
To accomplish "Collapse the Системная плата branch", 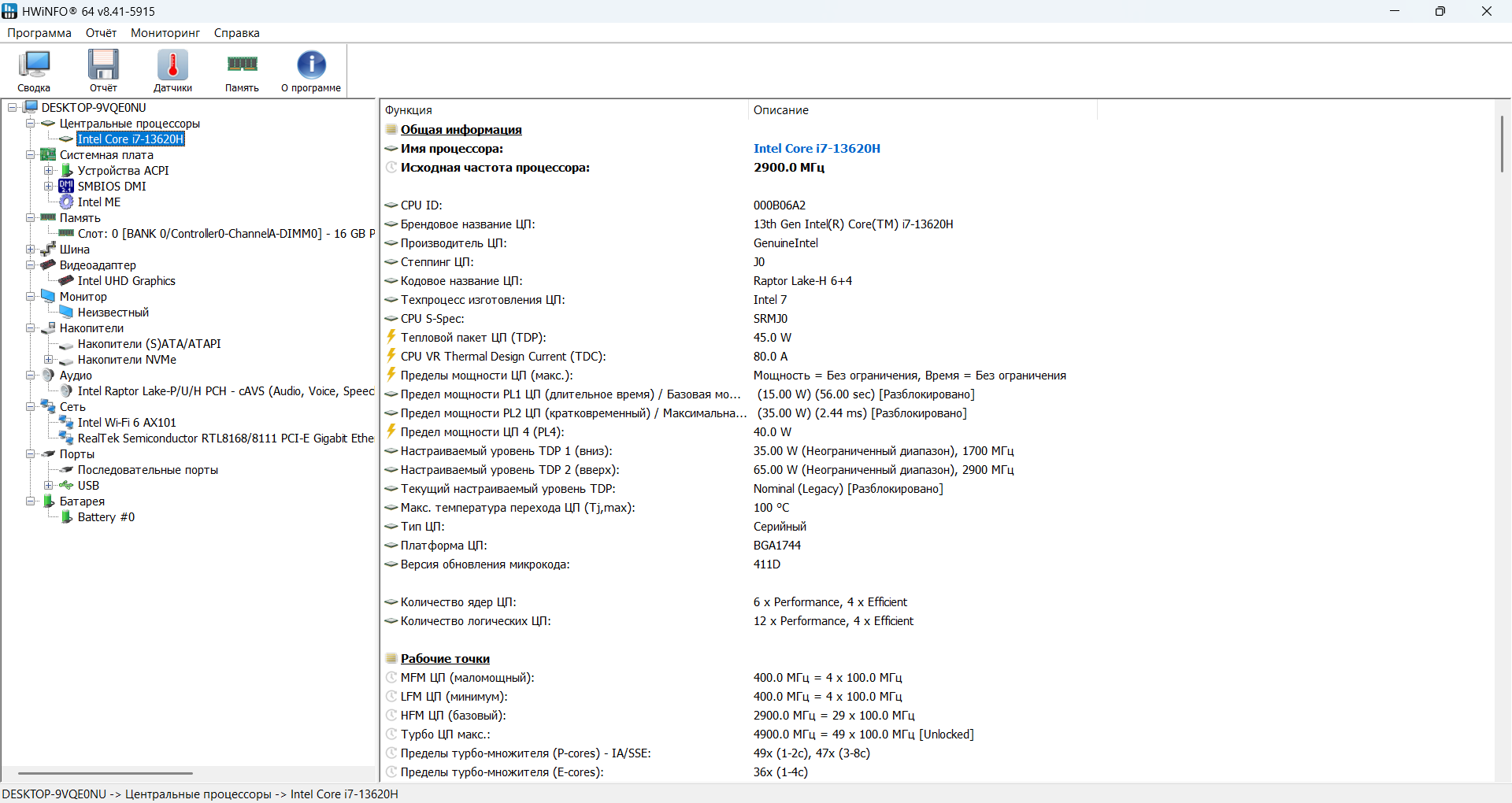I will click(x=31, y=154).
